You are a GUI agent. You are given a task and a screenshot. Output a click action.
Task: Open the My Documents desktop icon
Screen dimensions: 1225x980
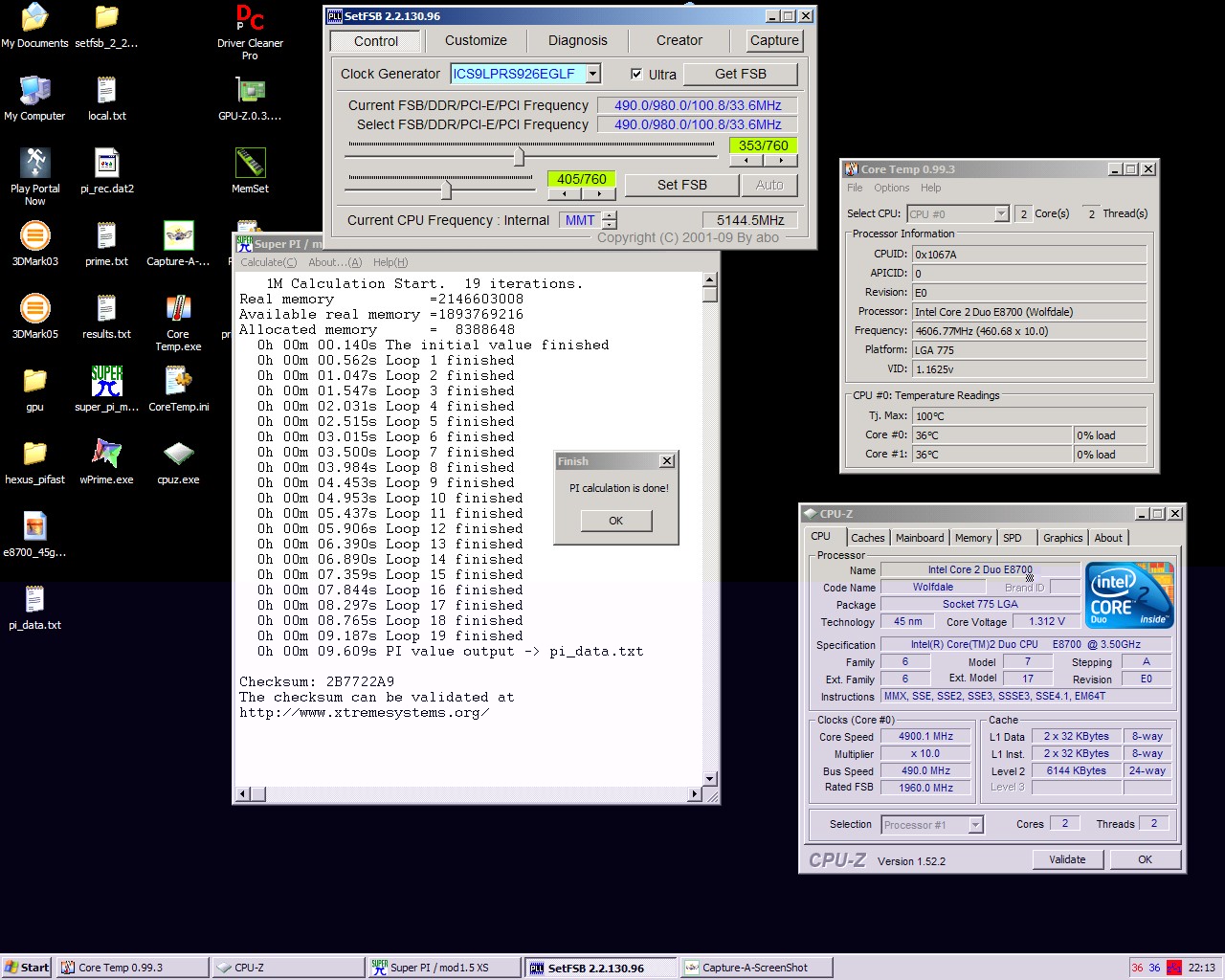tap(34, 26)
